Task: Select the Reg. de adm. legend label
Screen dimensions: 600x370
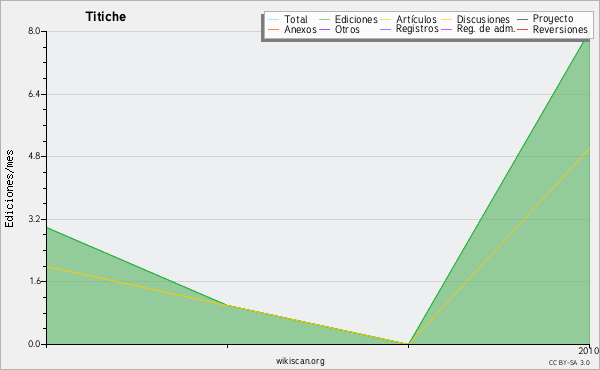Action: pos(486,29)
